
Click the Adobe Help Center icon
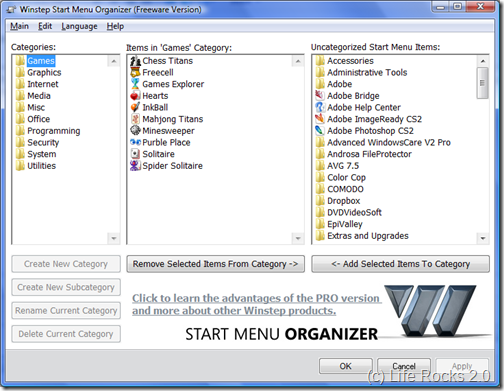(320, 107)
